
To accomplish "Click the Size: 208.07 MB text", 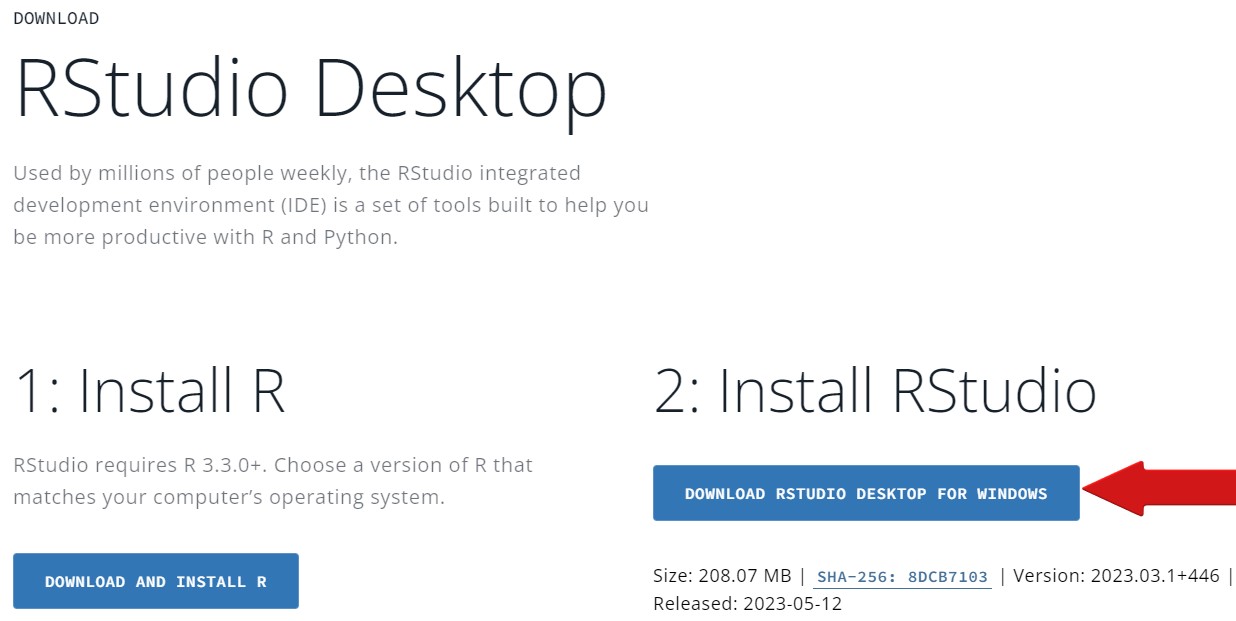I will tap(723, 576).
